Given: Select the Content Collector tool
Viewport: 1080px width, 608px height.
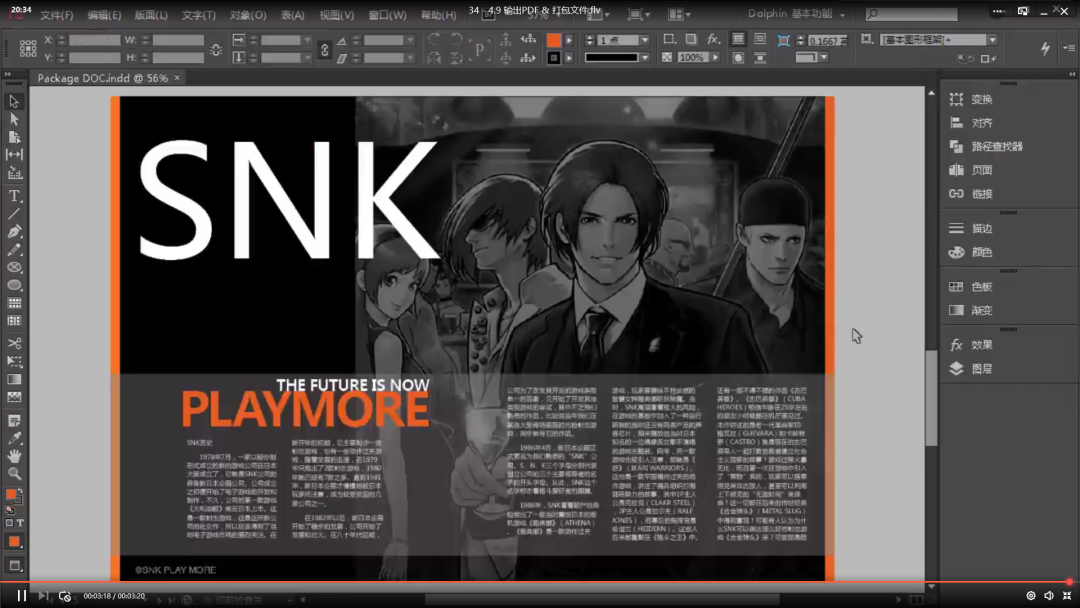Looking at the screenshot, I should [14, 173].
